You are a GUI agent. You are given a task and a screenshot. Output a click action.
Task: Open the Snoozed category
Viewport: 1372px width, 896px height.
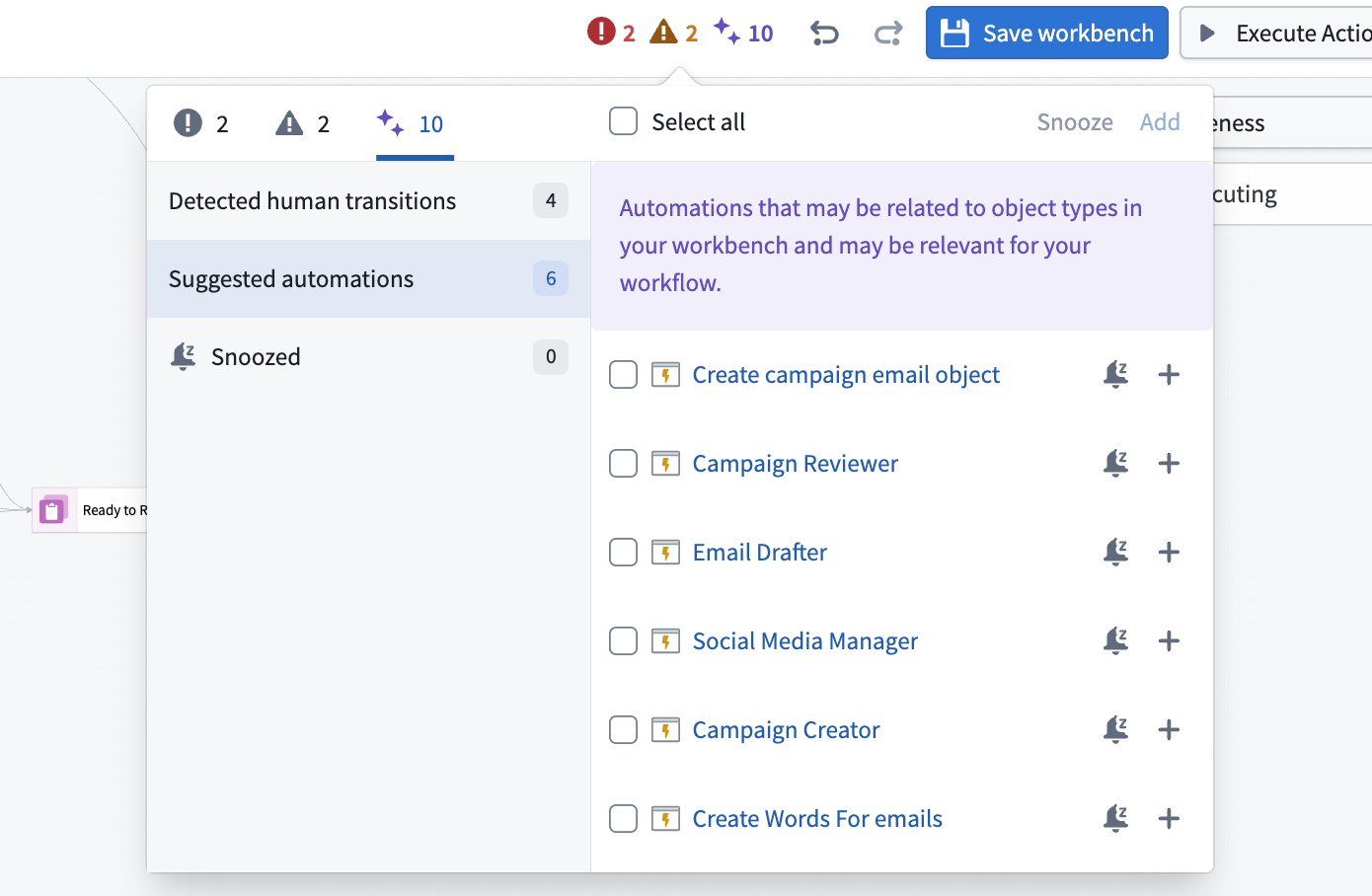368,357
